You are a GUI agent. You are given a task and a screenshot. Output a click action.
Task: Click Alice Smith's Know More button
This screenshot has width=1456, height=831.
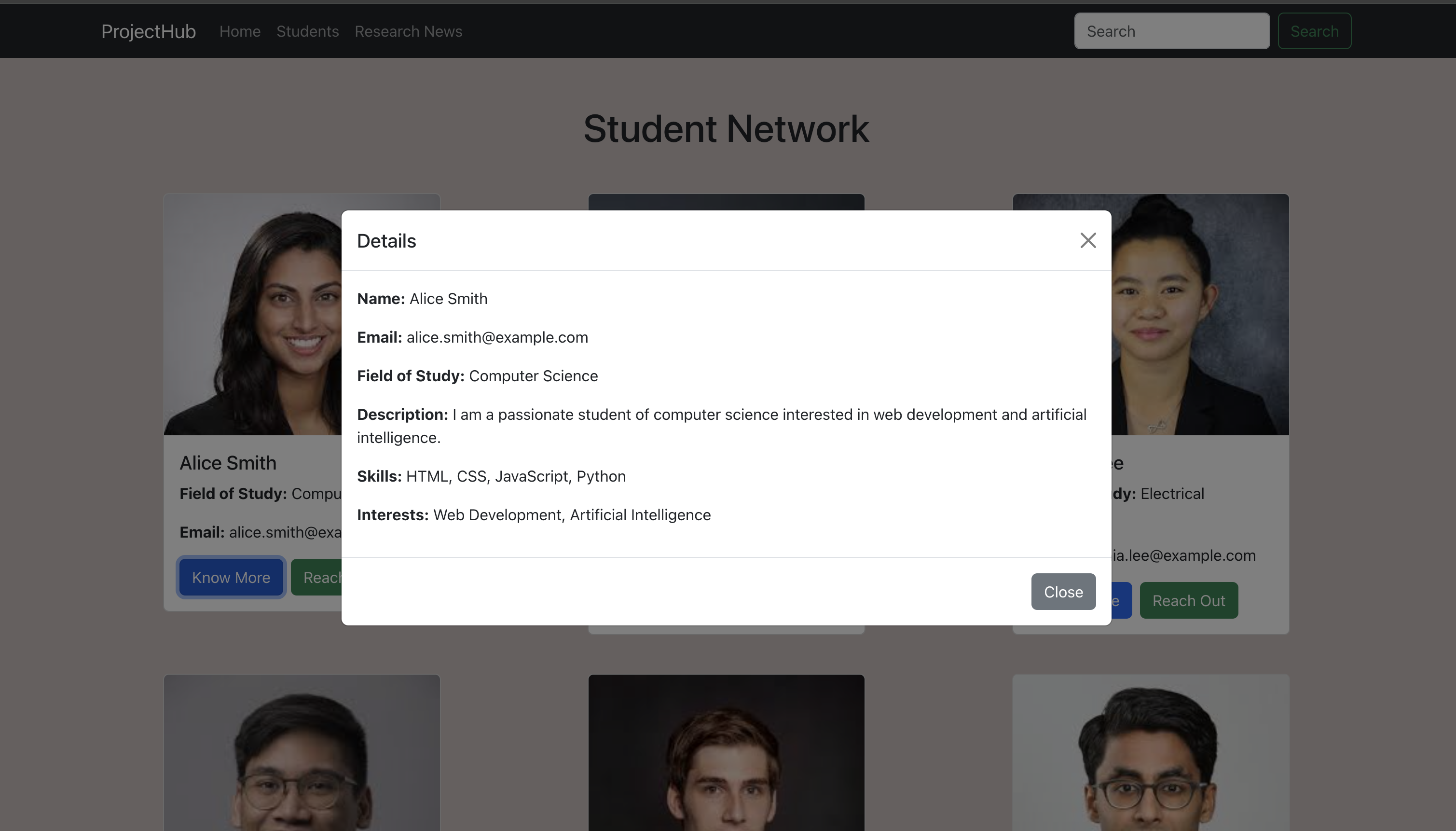point(231,577)
